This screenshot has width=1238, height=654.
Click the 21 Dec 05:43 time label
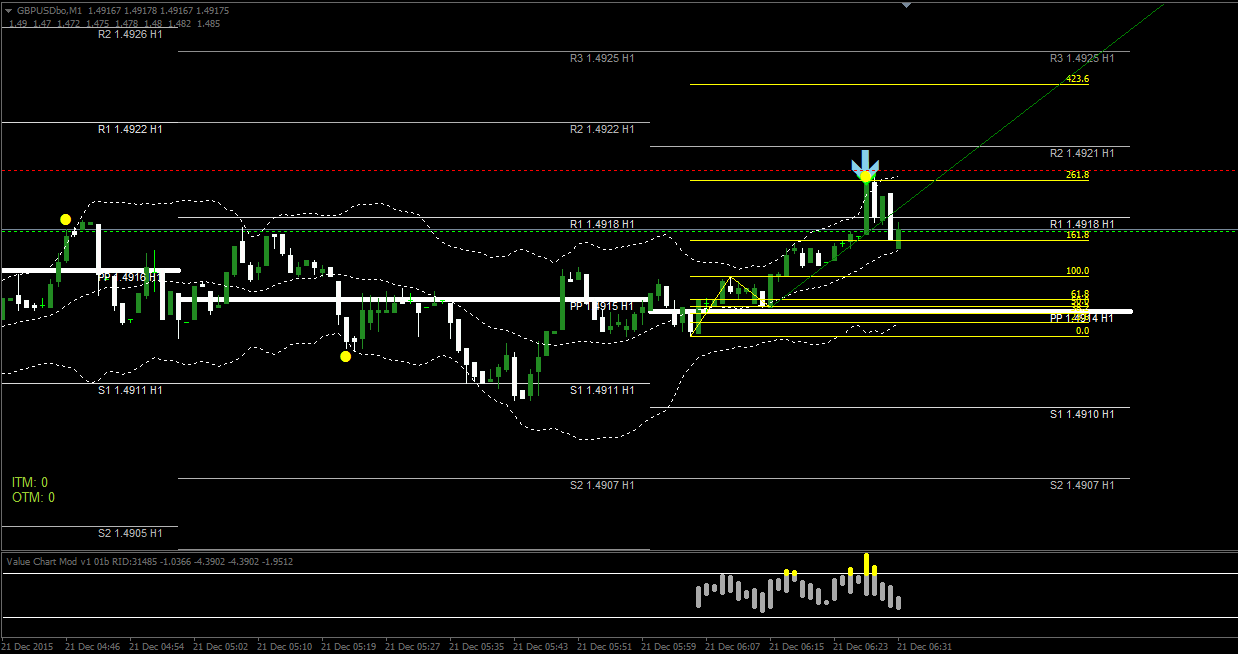pos(540,646)
